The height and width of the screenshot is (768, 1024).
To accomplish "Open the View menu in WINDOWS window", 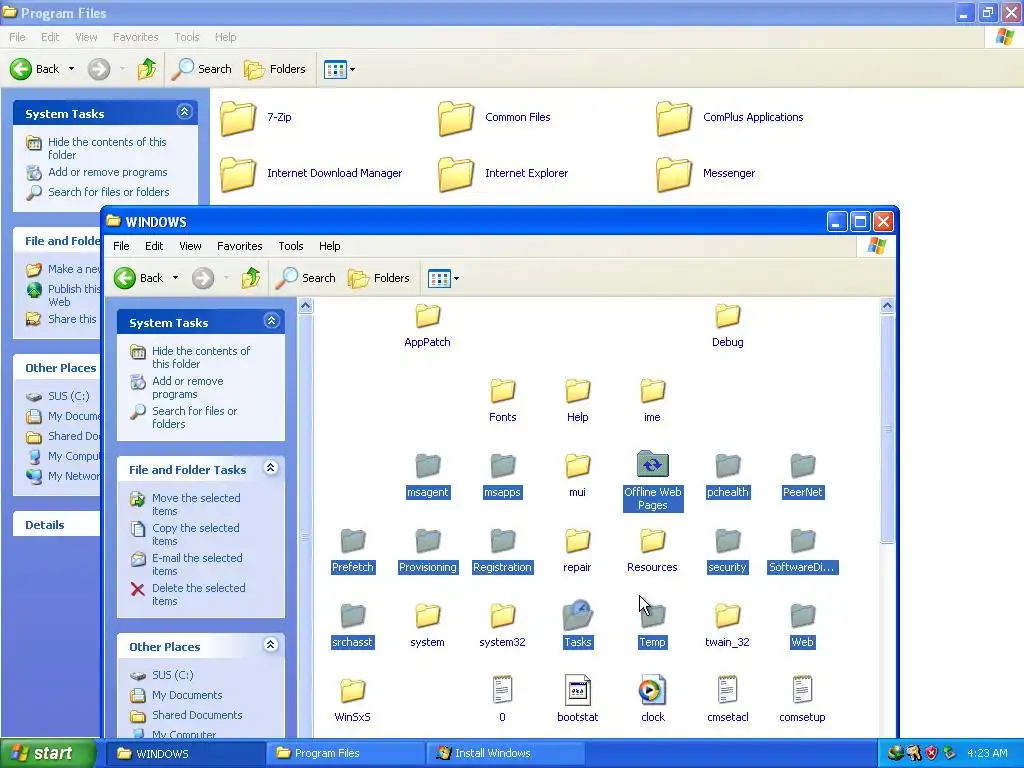I will pos(190,246).
